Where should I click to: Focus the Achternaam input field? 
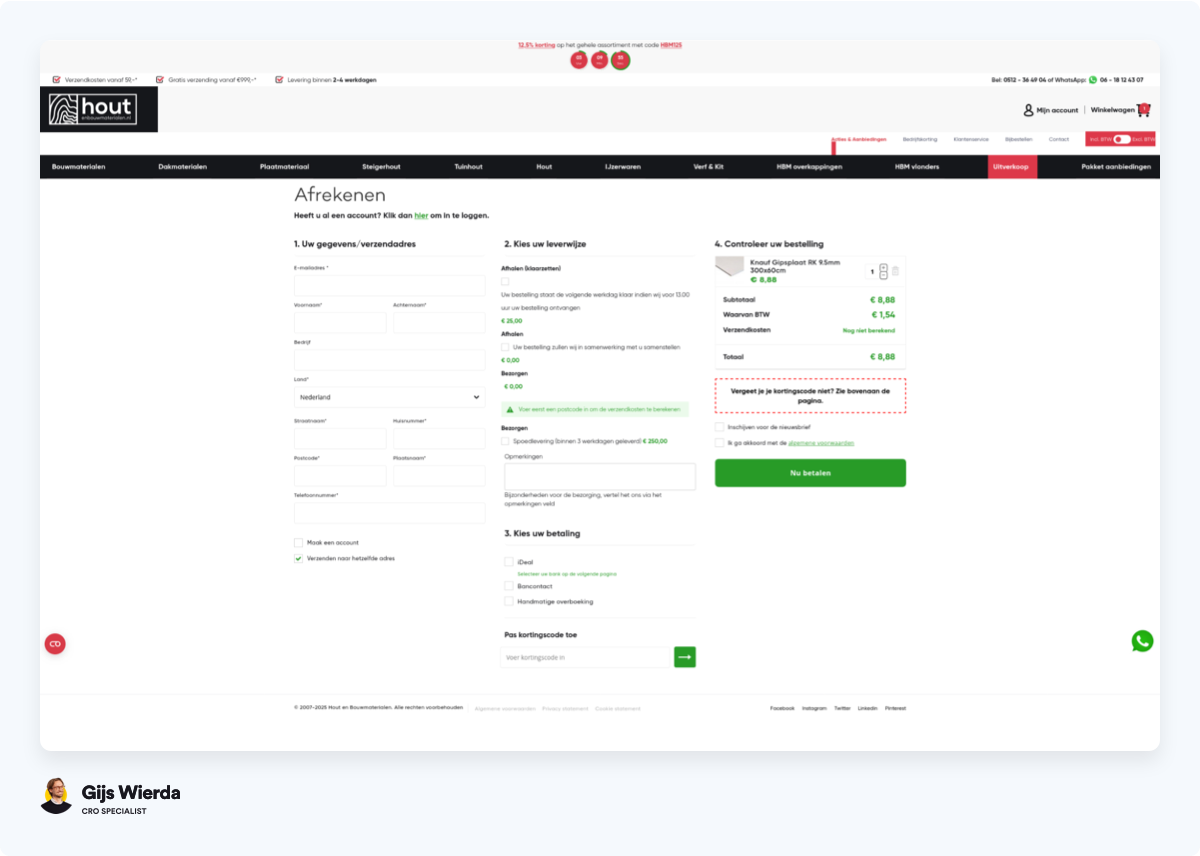coord(439,323)
